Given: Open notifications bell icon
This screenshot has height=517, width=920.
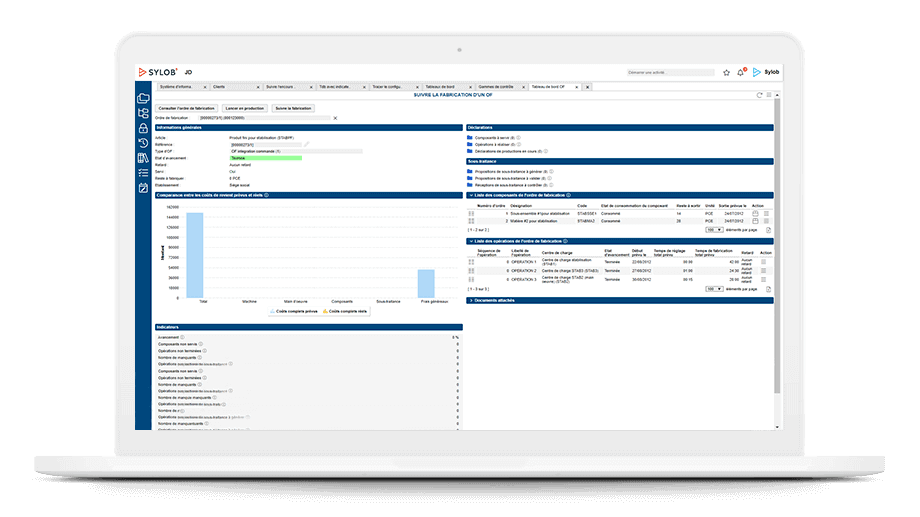Looking at the screenshot, I should (x=741, y=72).
